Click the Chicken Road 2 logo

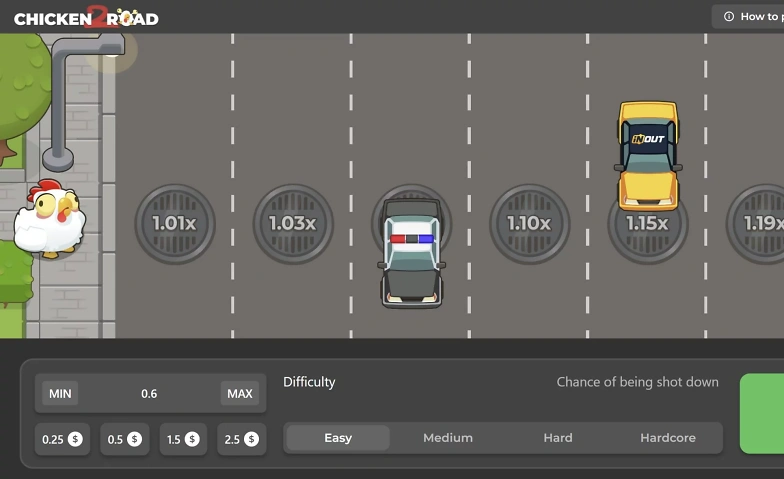coord(86,17)
